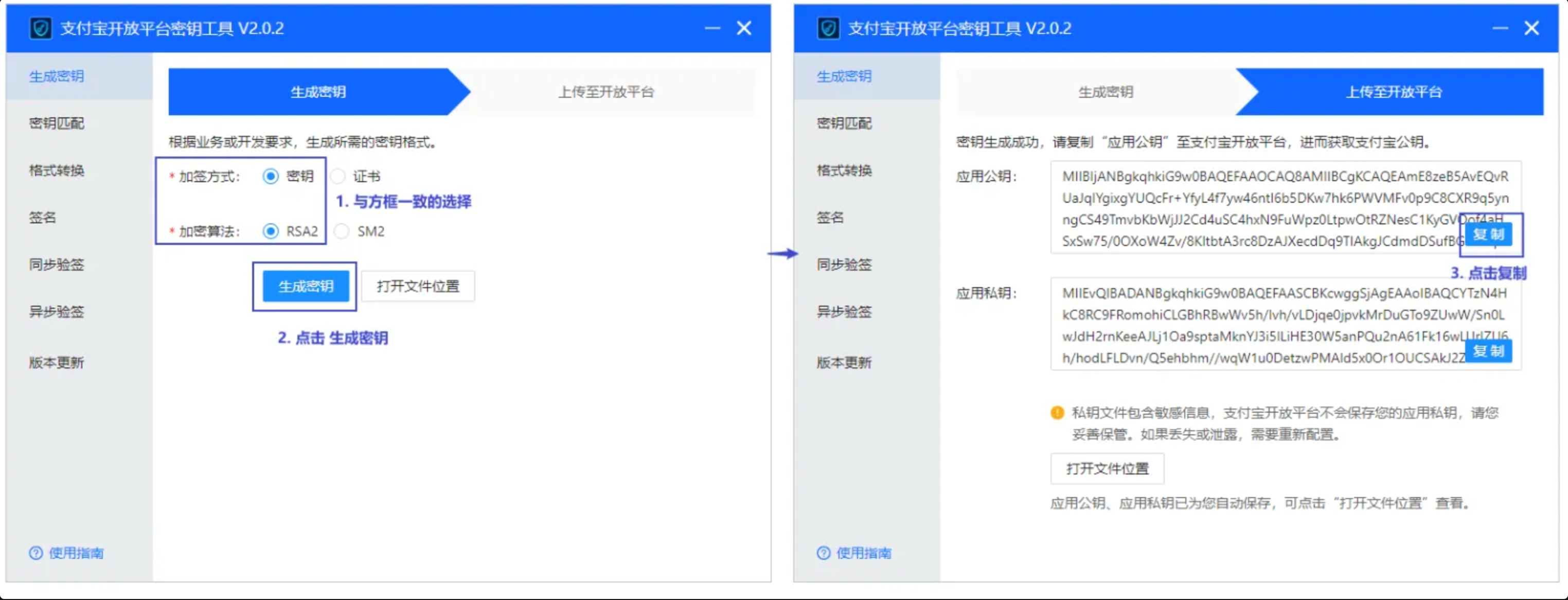
Task: Open 版本更新 in right window sidebar
Action: [867, 362]
